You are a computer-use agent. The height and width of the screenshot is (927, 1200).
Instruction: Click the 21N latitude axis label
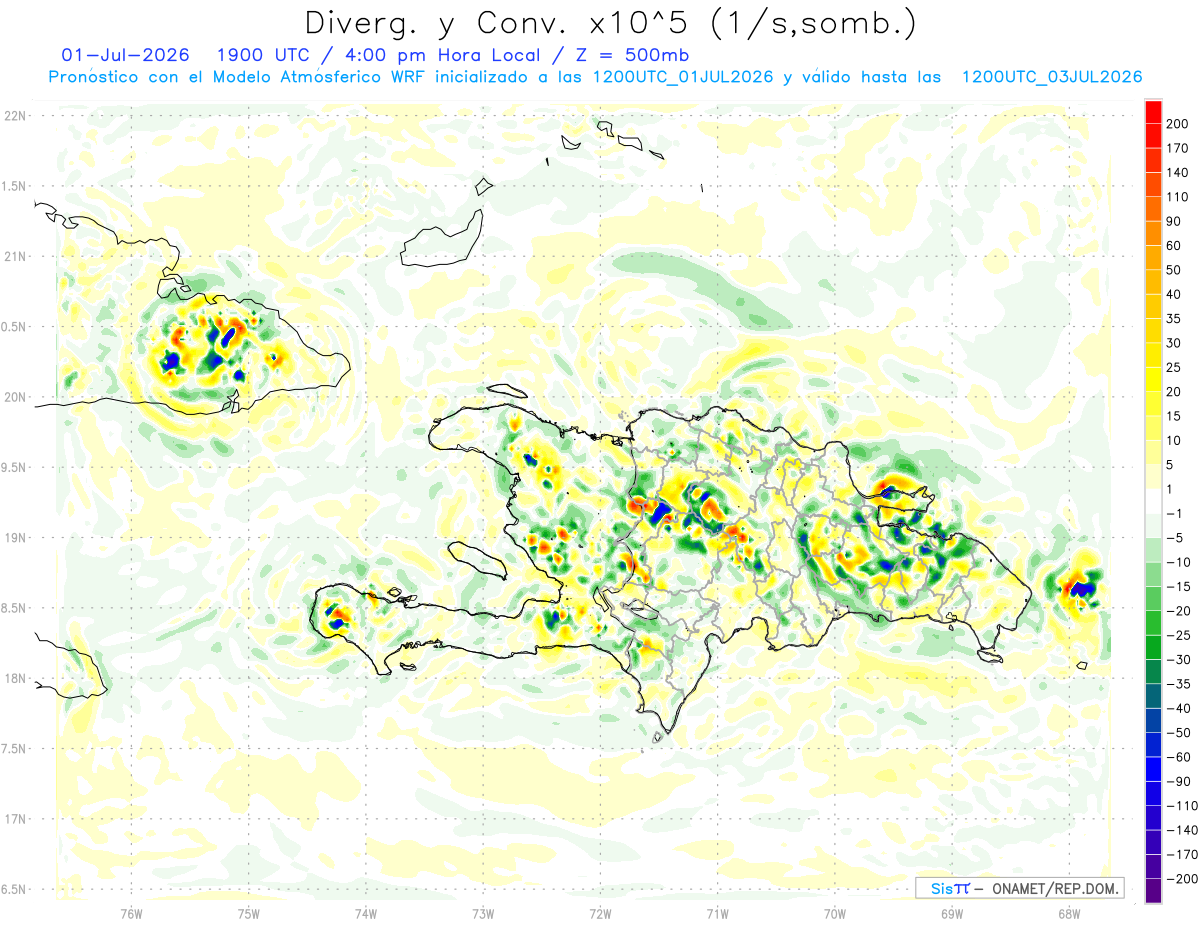tap(15, 256)
